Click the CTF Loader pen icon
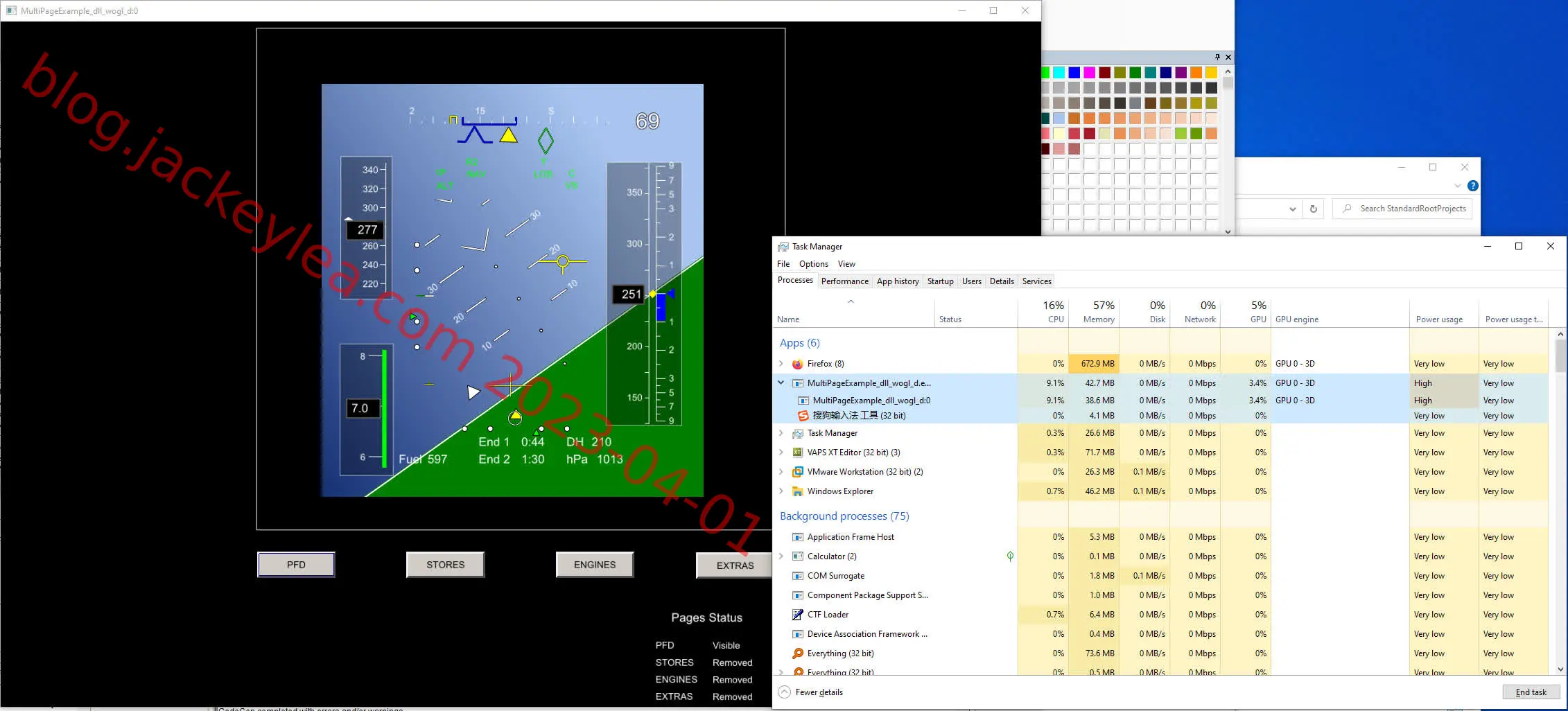The height and width of the screenshot is (711, 1568). coord(798,615)
